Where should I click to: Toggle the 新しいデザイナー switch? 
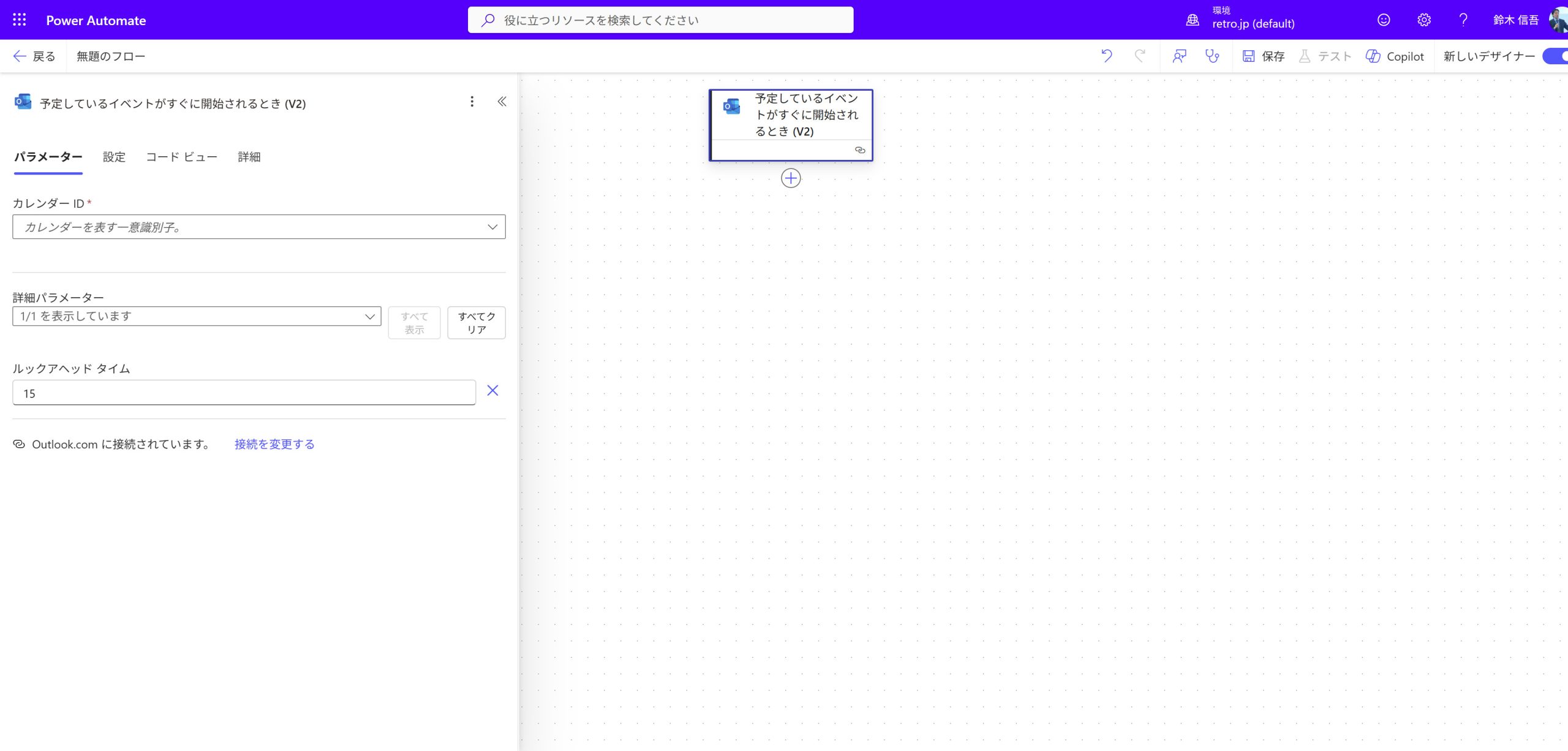click(1556, 56)
